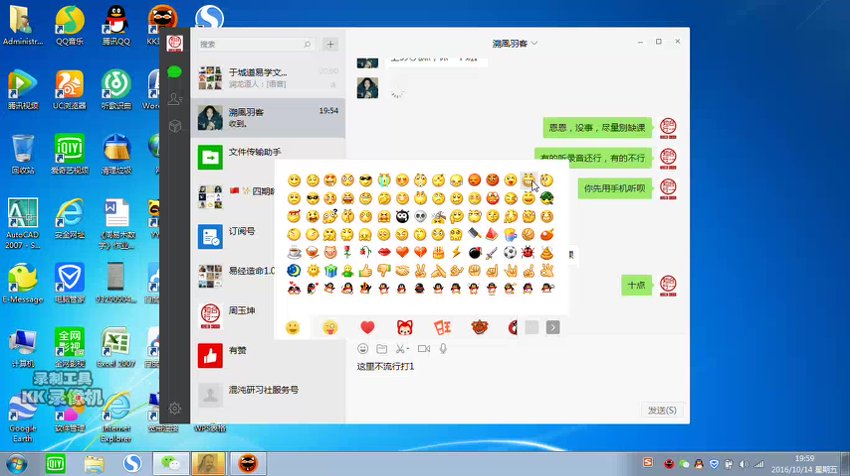Switch to the red heart favorites sticker tab

pos(368,327)
